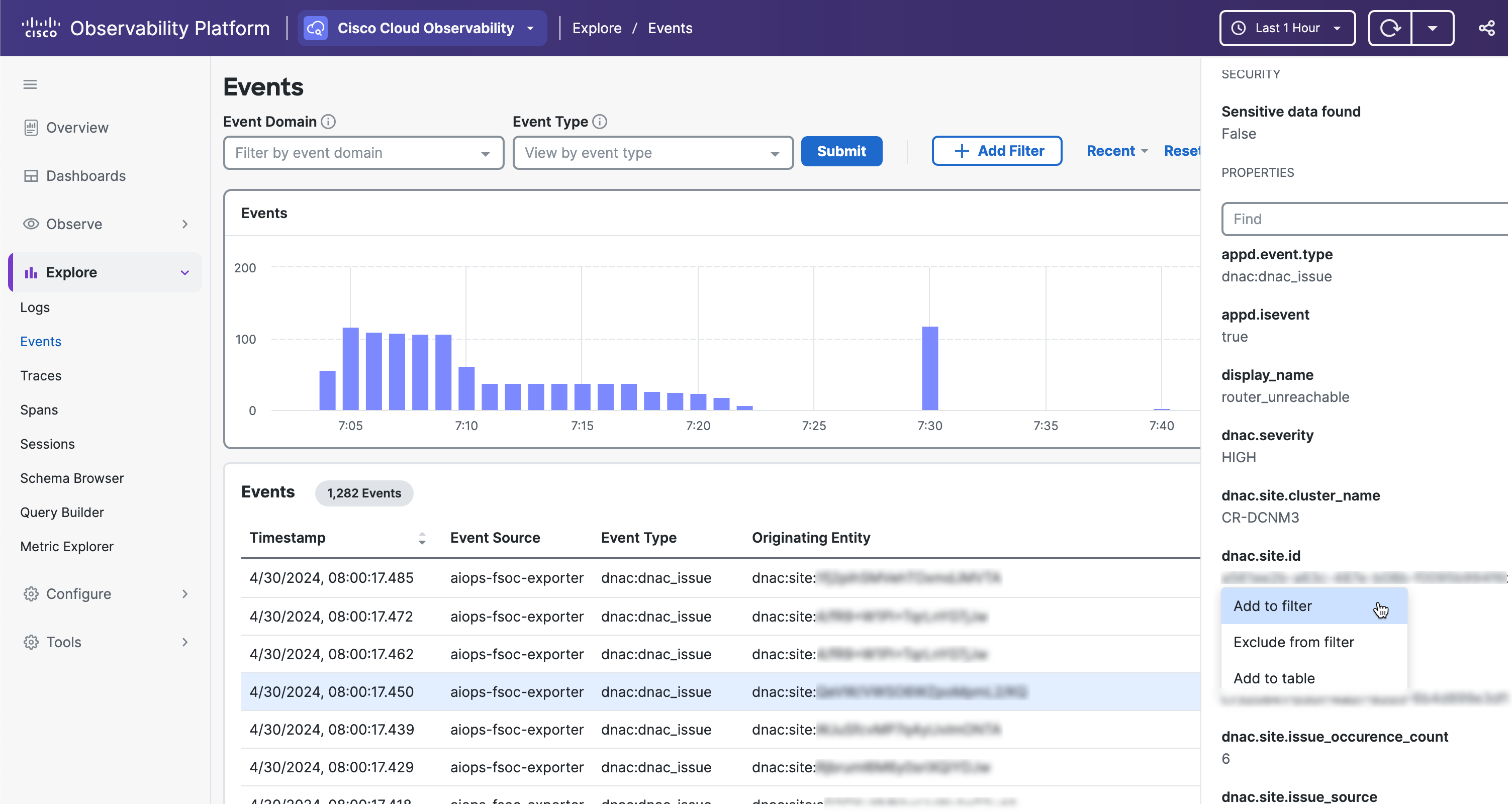
Task: Open Sessions in the sidebar
Action: [x=47, y=444]
